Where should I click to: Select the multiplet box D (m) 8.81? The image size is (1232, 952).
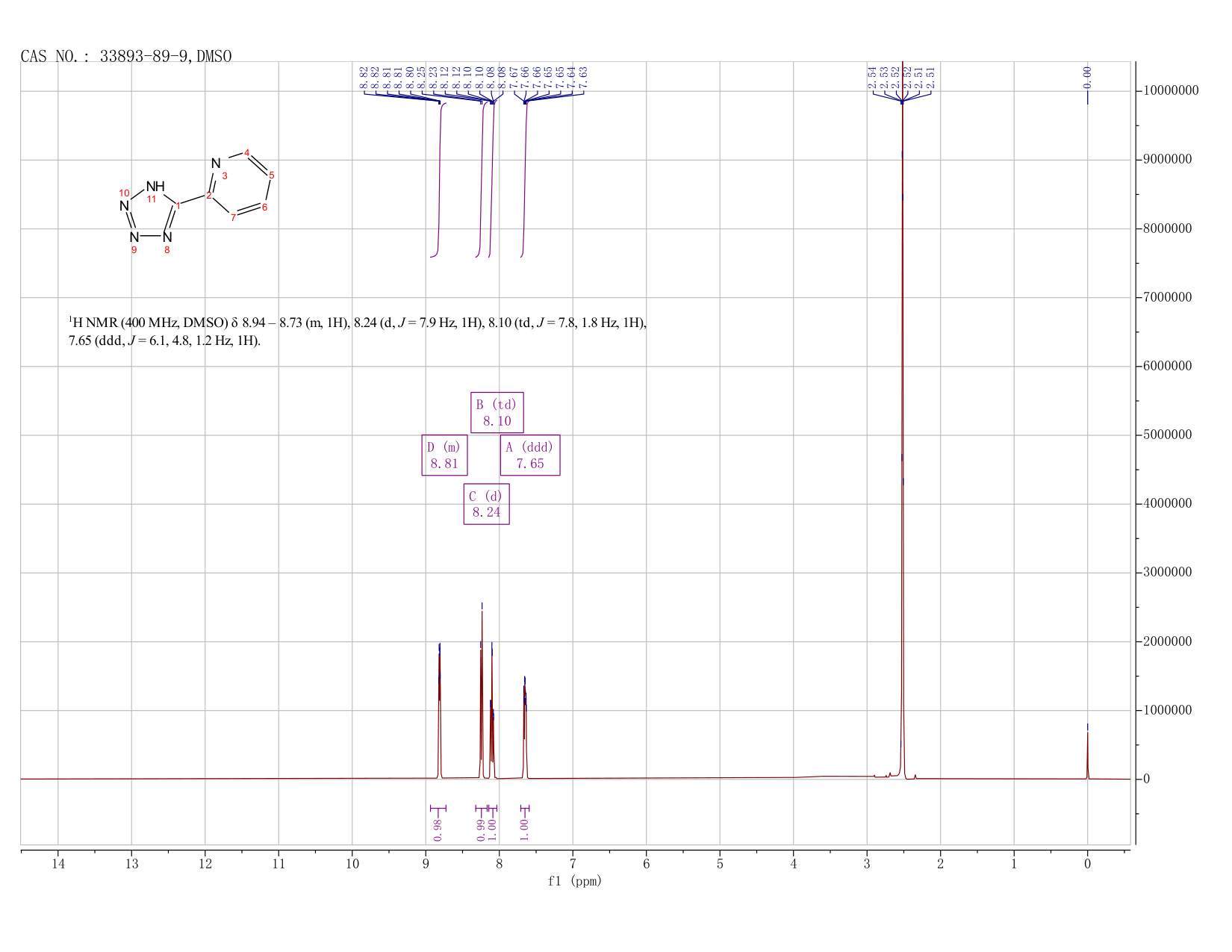point(445,455)
